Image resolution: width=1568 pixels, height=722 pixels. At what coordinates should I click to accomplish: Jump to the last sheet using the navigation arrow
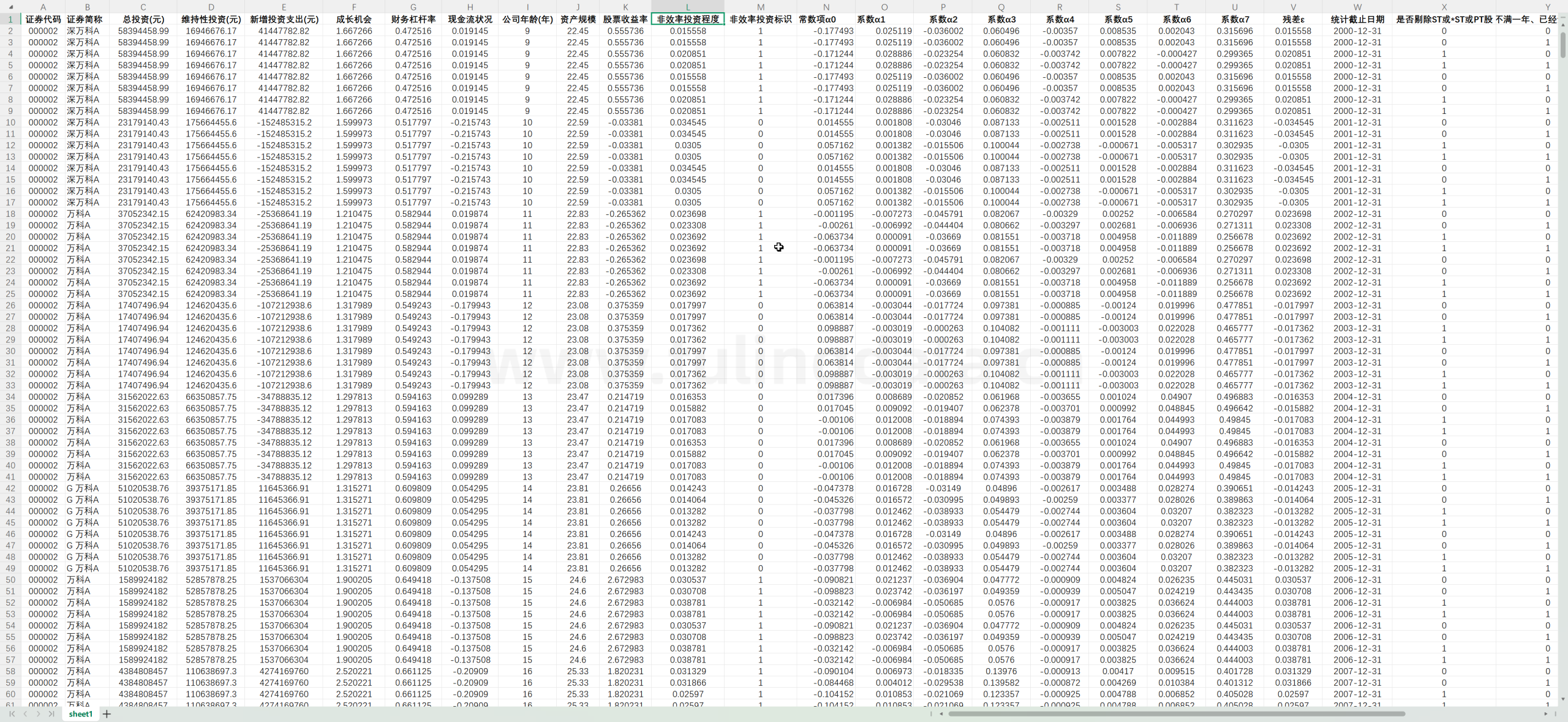(x=51, y=714)
